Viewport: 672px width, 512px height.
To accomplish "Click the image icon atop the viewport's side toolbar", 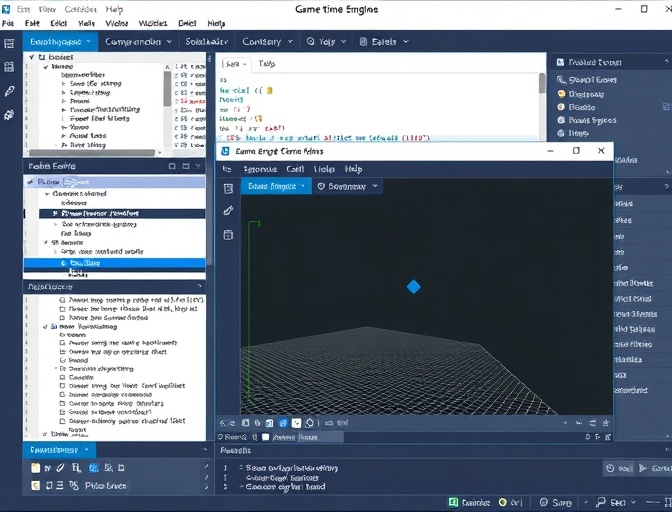I will pos(228,187).
